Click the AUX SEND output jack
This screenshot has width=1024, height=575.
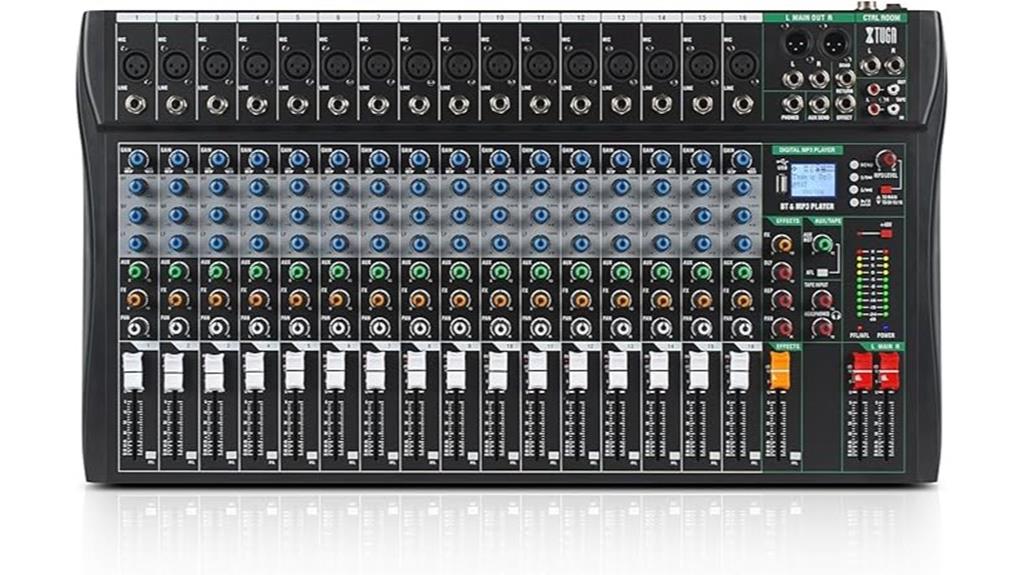[819, 103]
